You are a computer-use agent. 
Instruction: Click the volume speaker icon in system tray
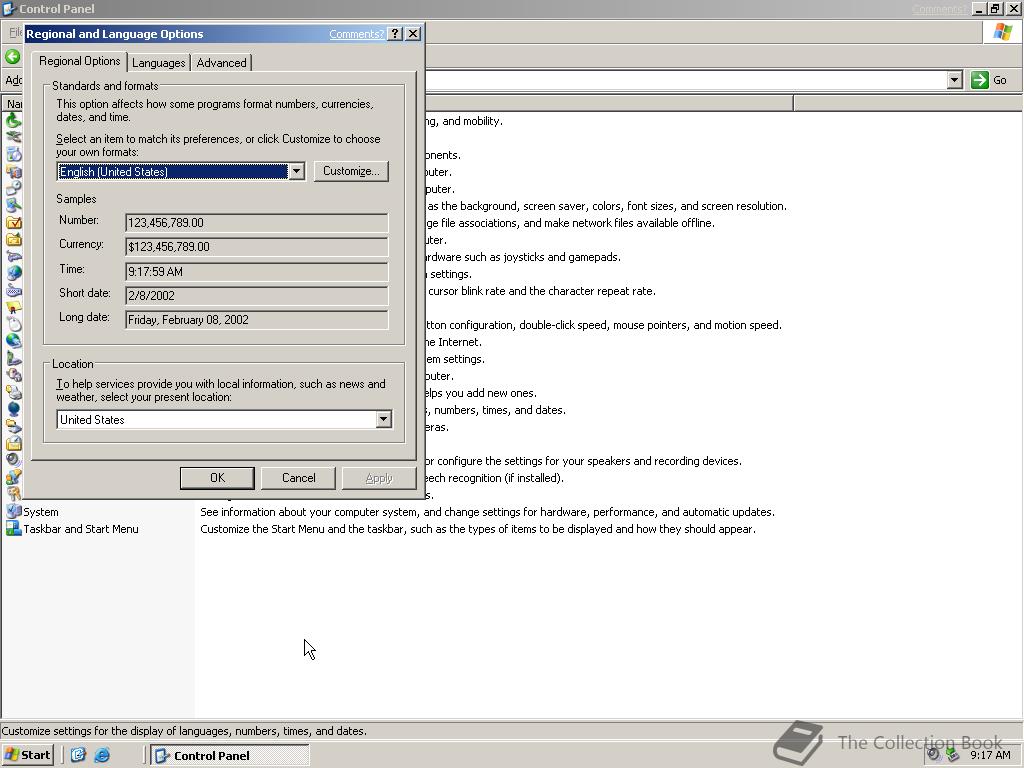coord(935,755)
